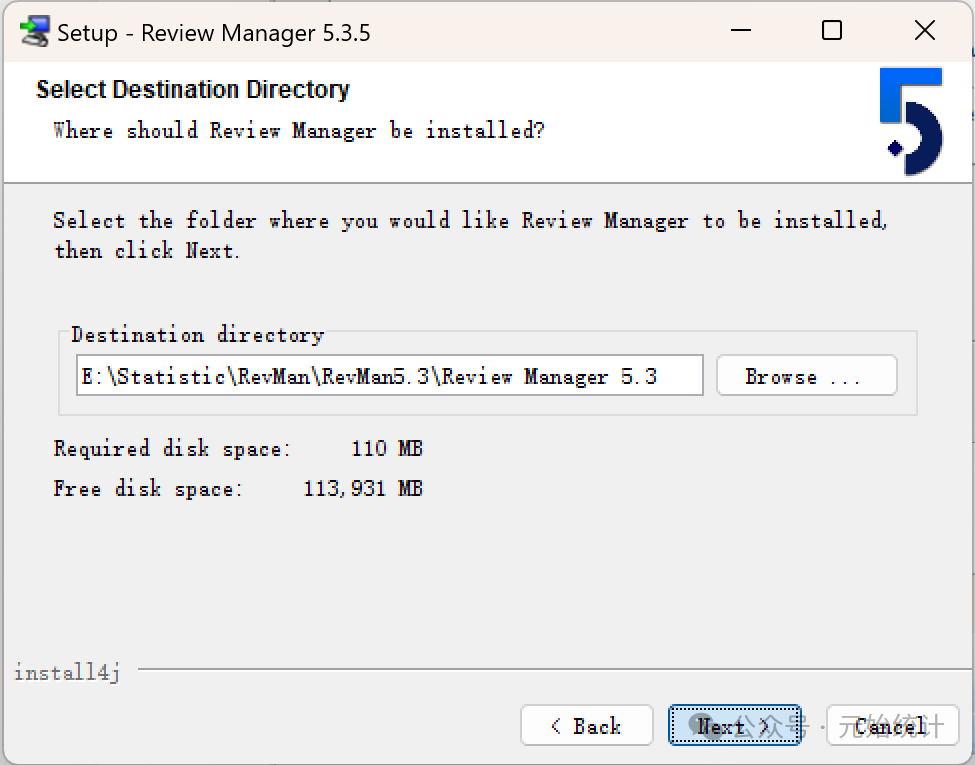
Task: Click the 113,931 MB free space value
Action: (363, 488)
